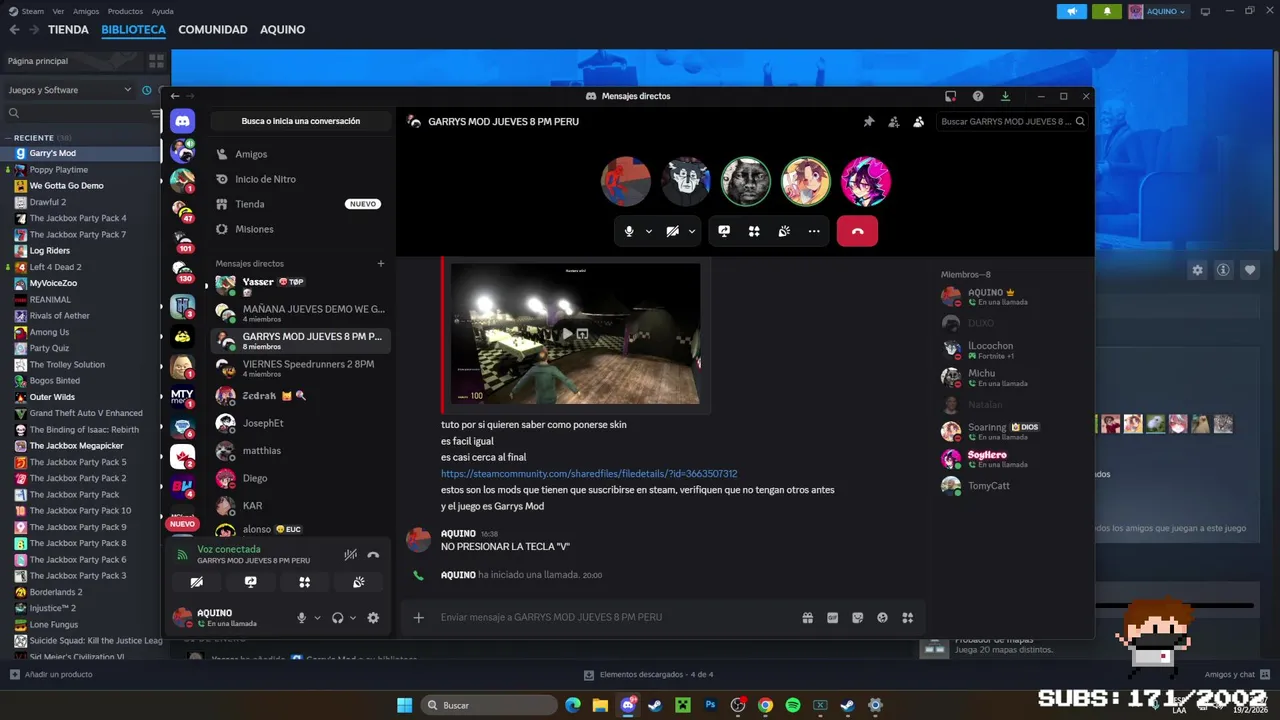Screen dimensions: 1280x720
Task: Search in GARRYS MOD JUEVES 8 PM field
Action: point(1013,121)
